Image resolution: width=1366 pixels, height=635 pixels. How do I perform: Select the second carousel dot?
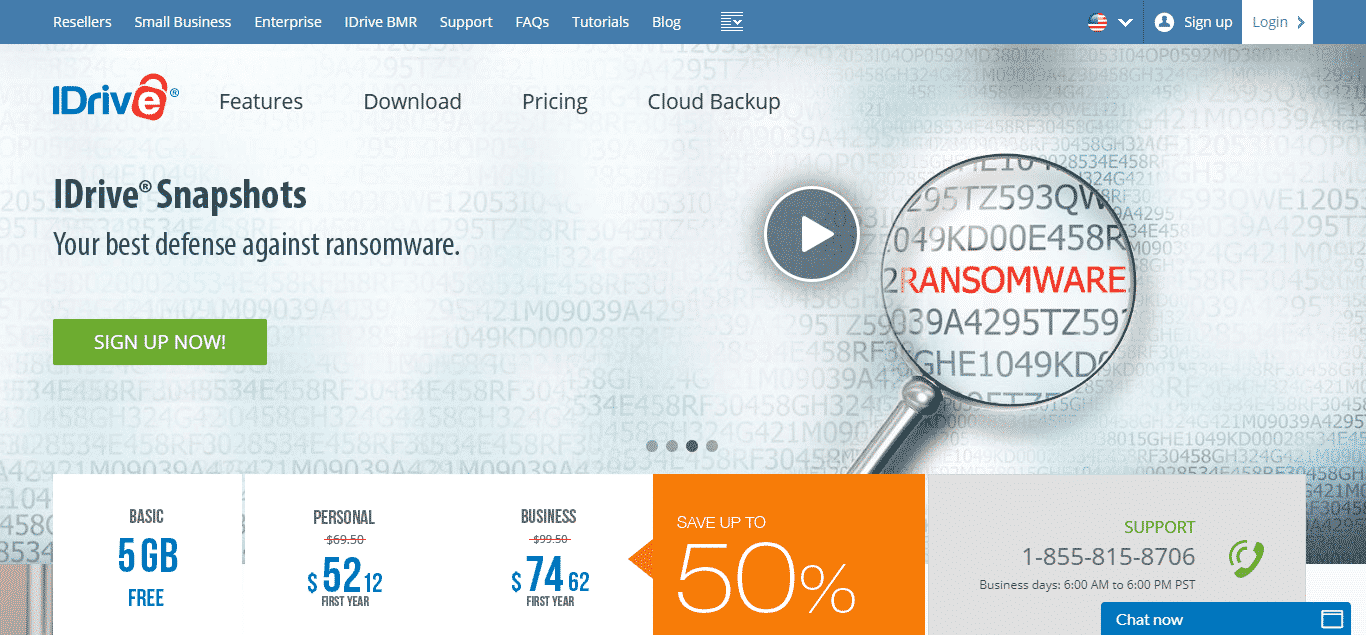[x=672, y=446]
